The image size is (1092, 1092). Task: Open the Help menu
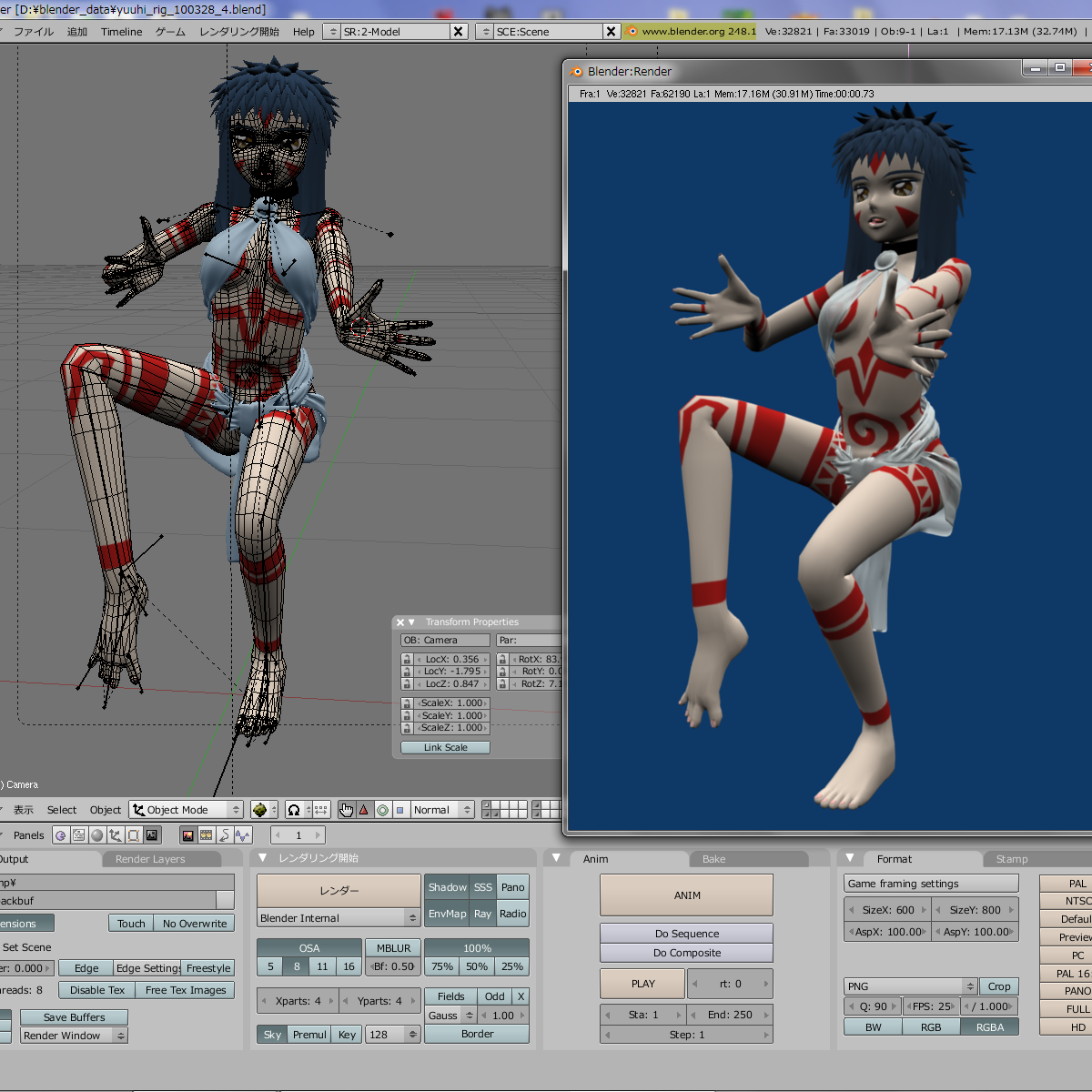(x=304, y=32)
